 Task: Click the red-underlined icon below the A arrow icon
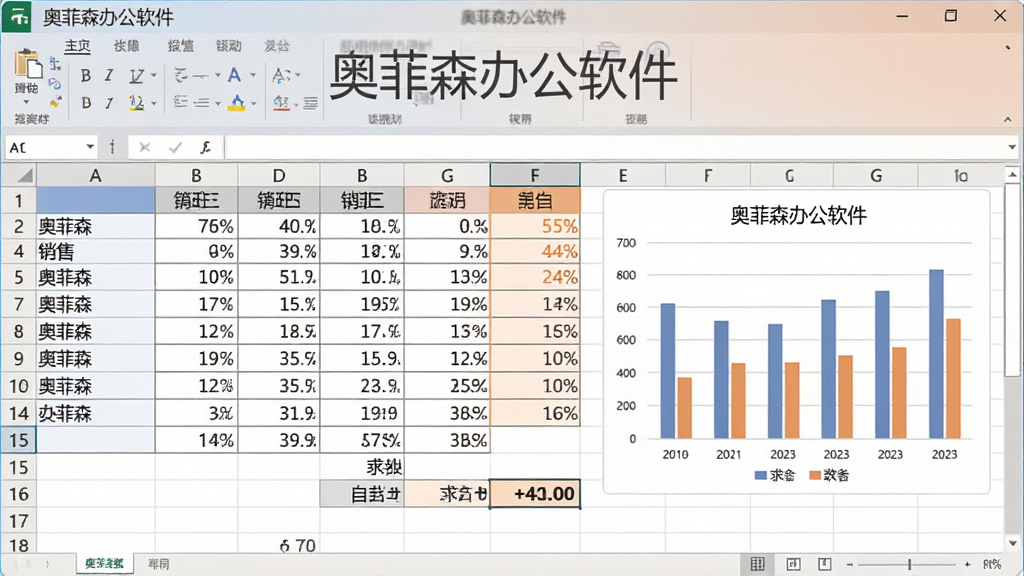[281, 103]
